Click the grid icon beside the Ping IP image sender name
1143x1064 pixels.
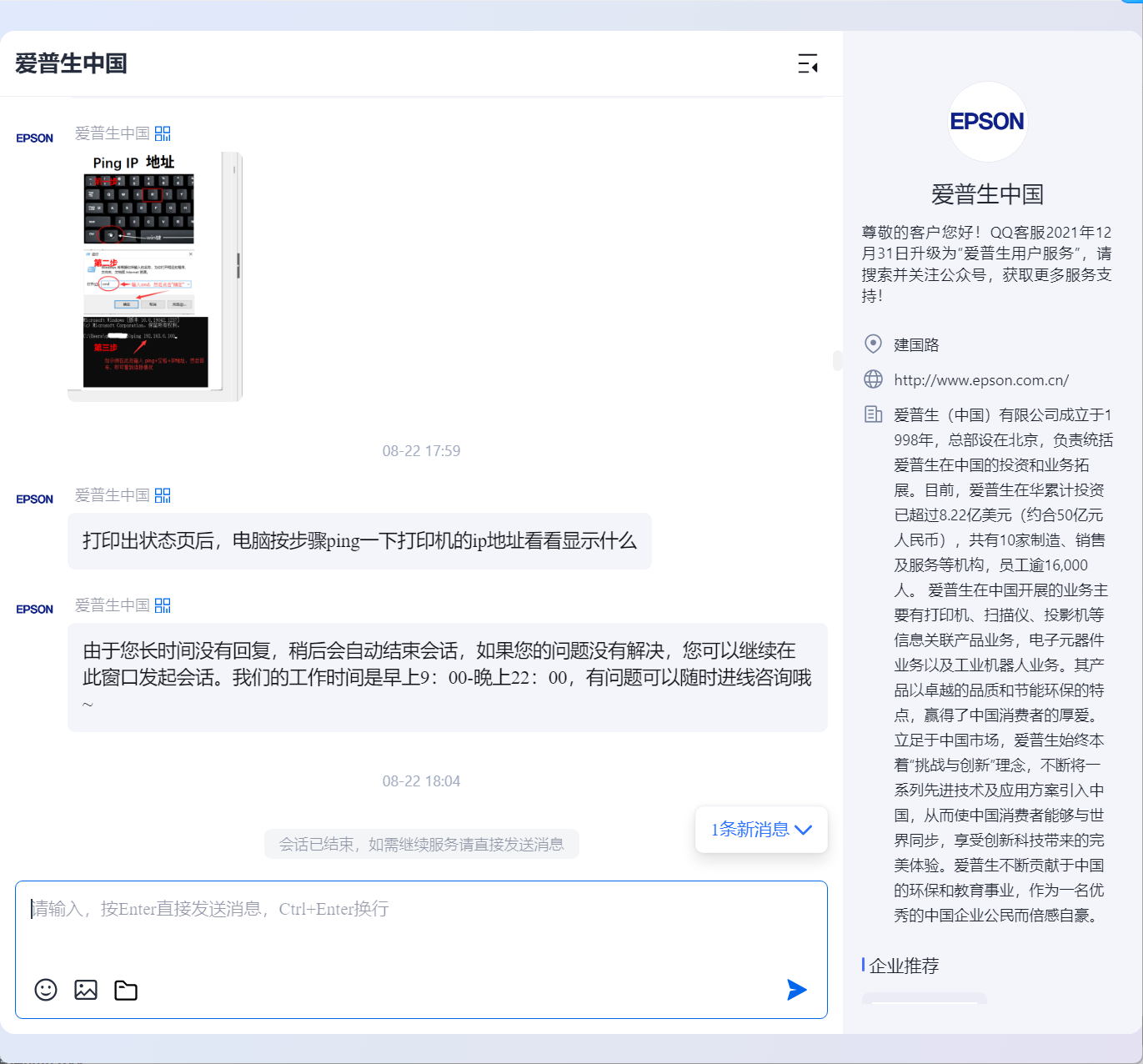click(x=163, y=133)
